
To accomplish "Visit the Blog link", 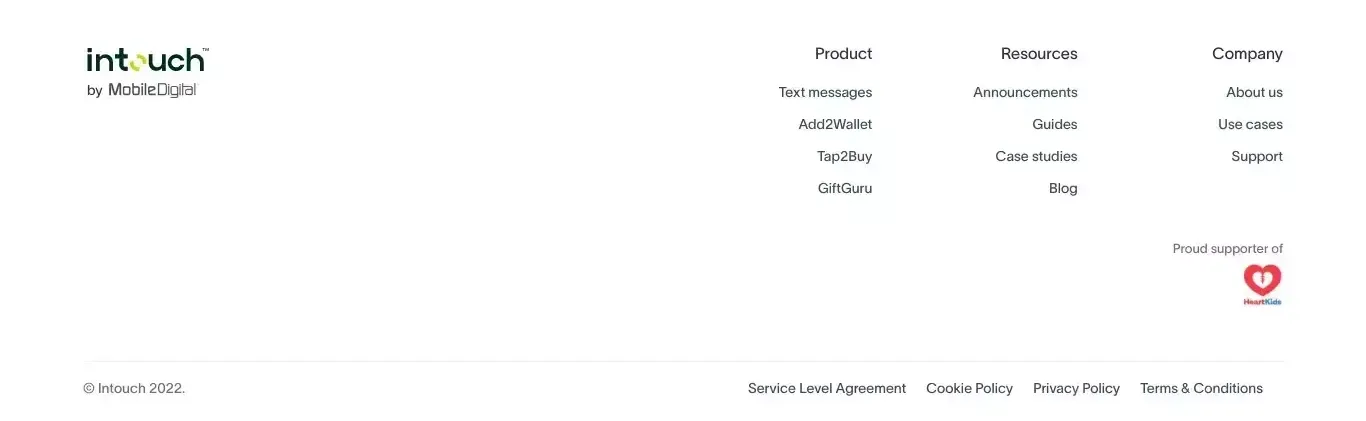I will [x=1063, y=188].
